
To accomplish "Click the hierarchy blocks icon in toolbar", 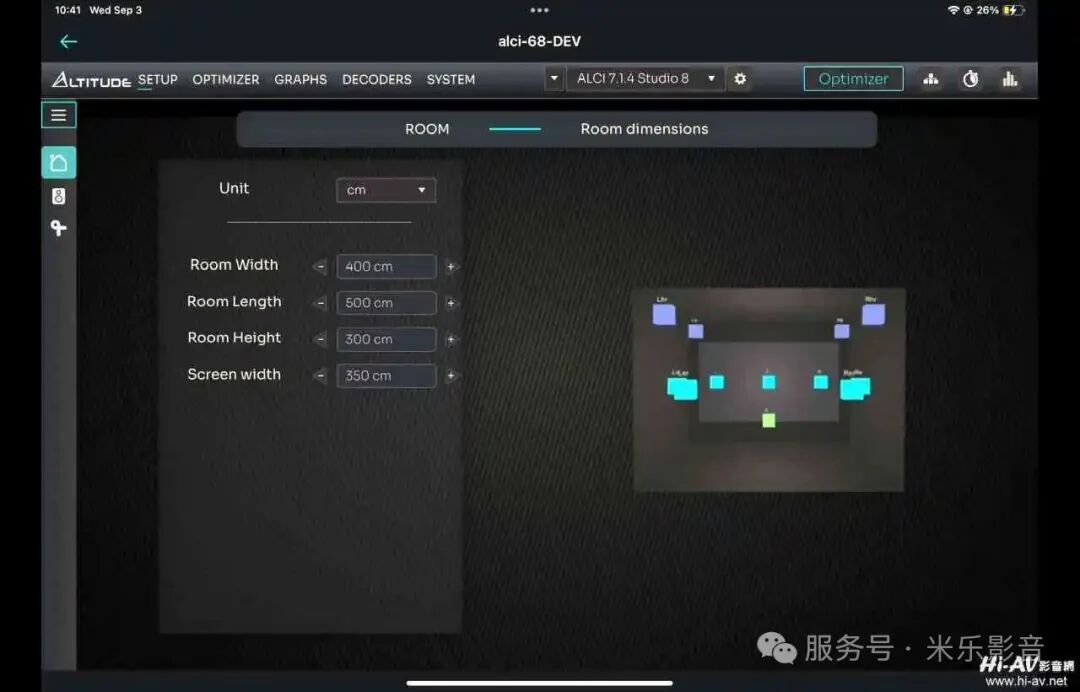I will point(931,79).
